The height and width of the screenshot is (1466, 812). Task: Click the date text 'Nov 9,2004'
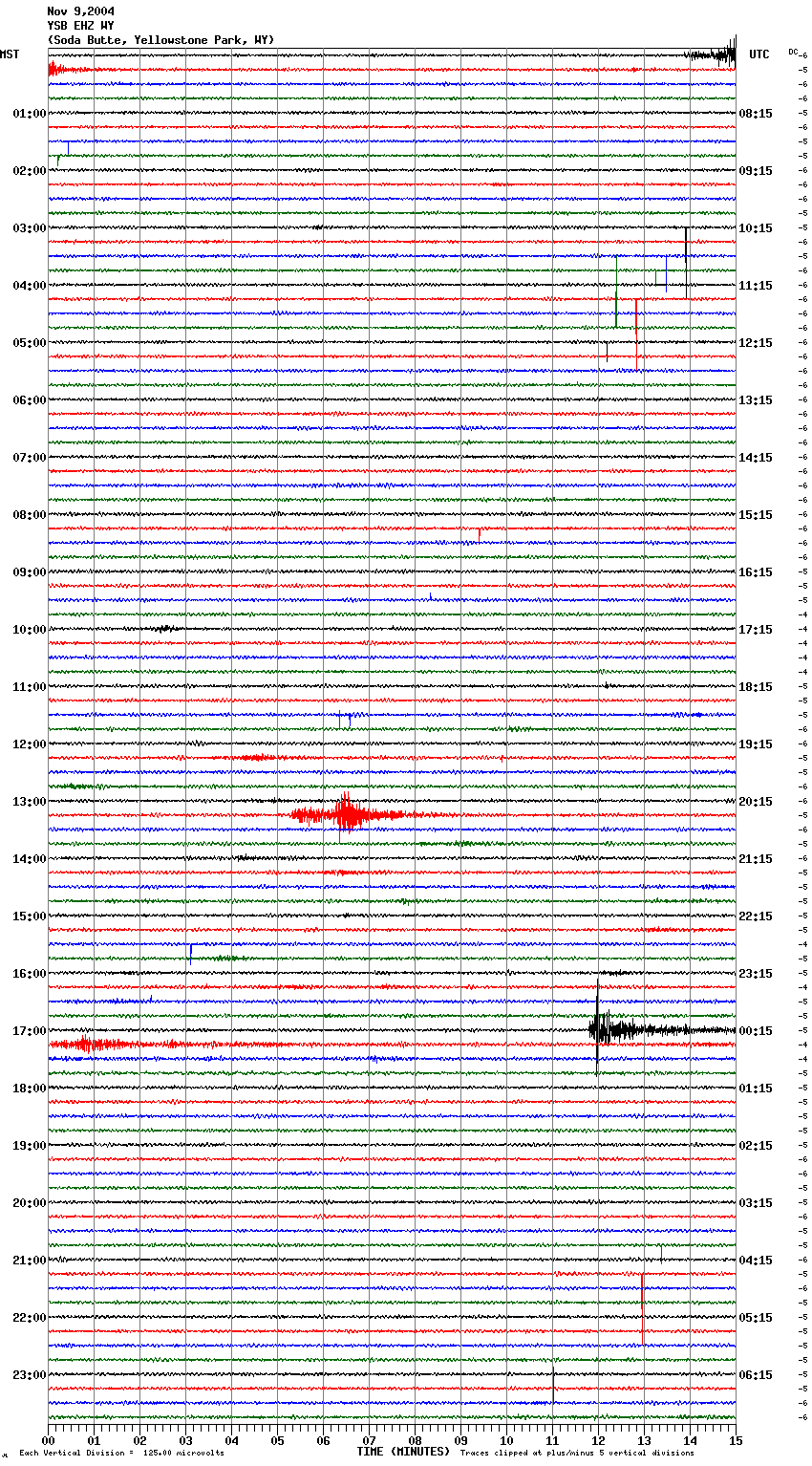(80, 11)
